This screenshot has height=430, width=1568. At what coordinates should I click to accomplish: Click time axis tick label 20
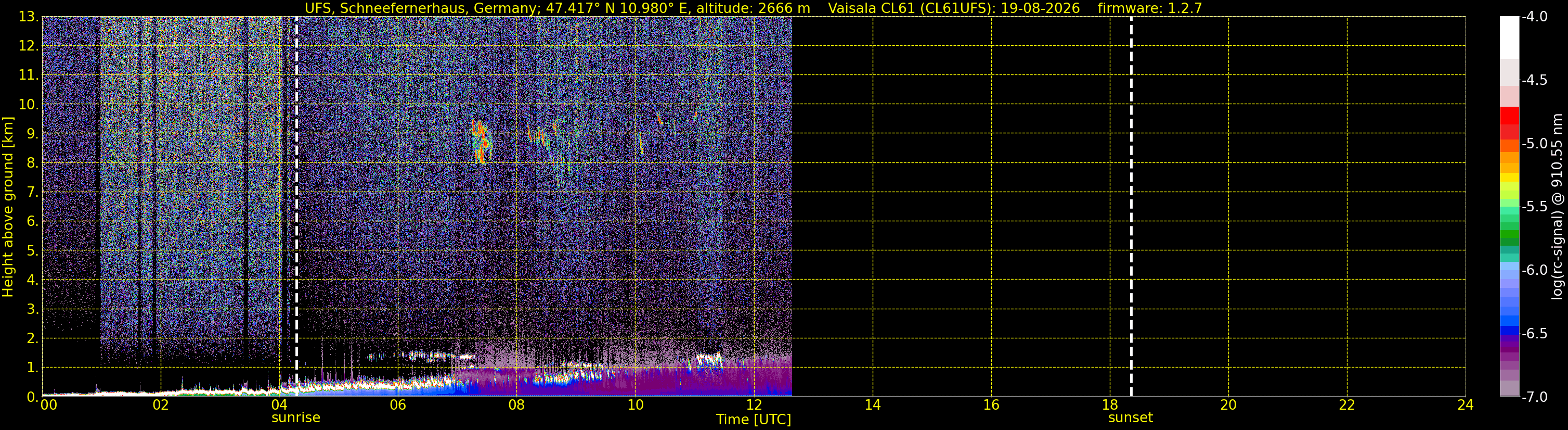tap(1228, 405)
